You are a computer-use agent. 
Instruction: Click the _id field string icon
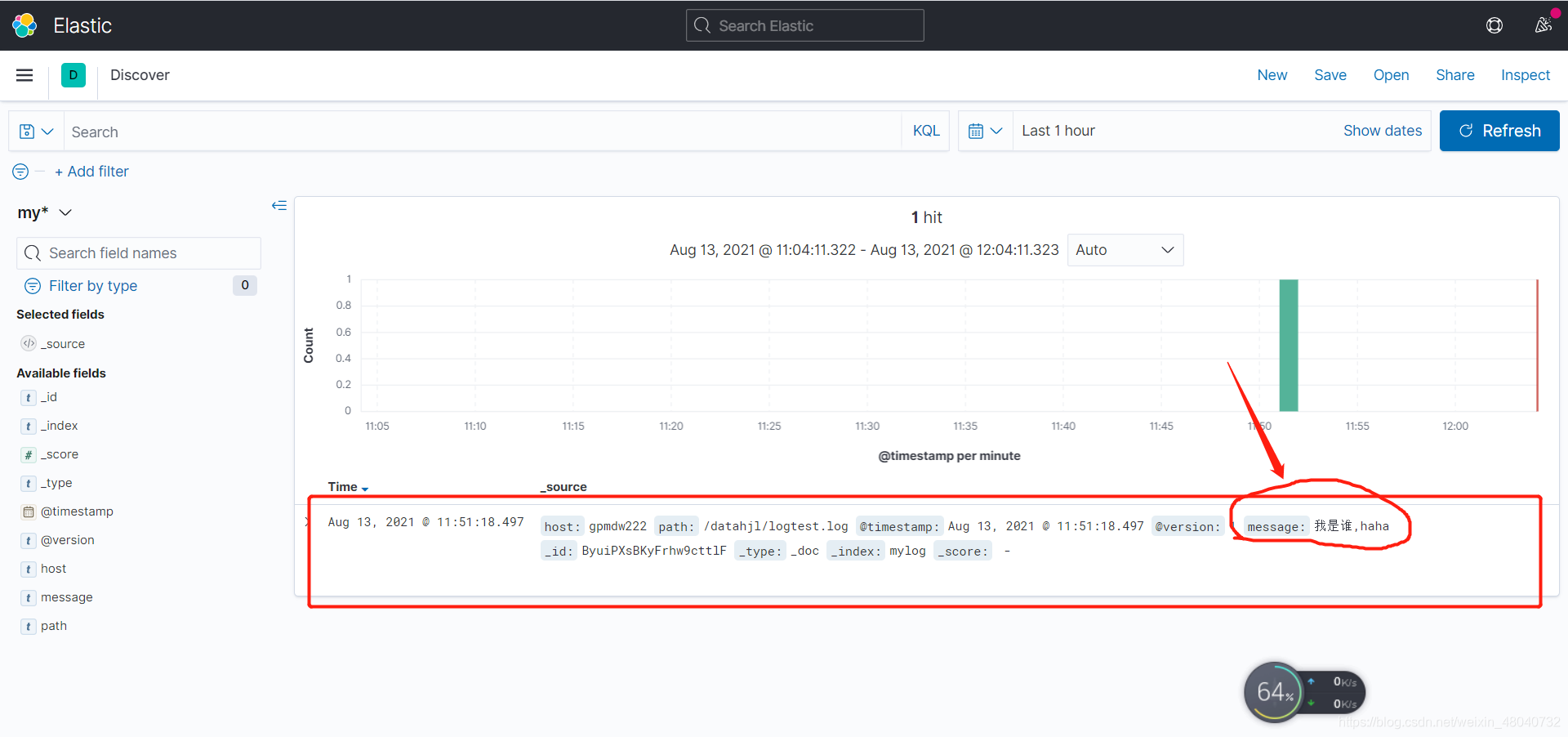pos(29,397)
